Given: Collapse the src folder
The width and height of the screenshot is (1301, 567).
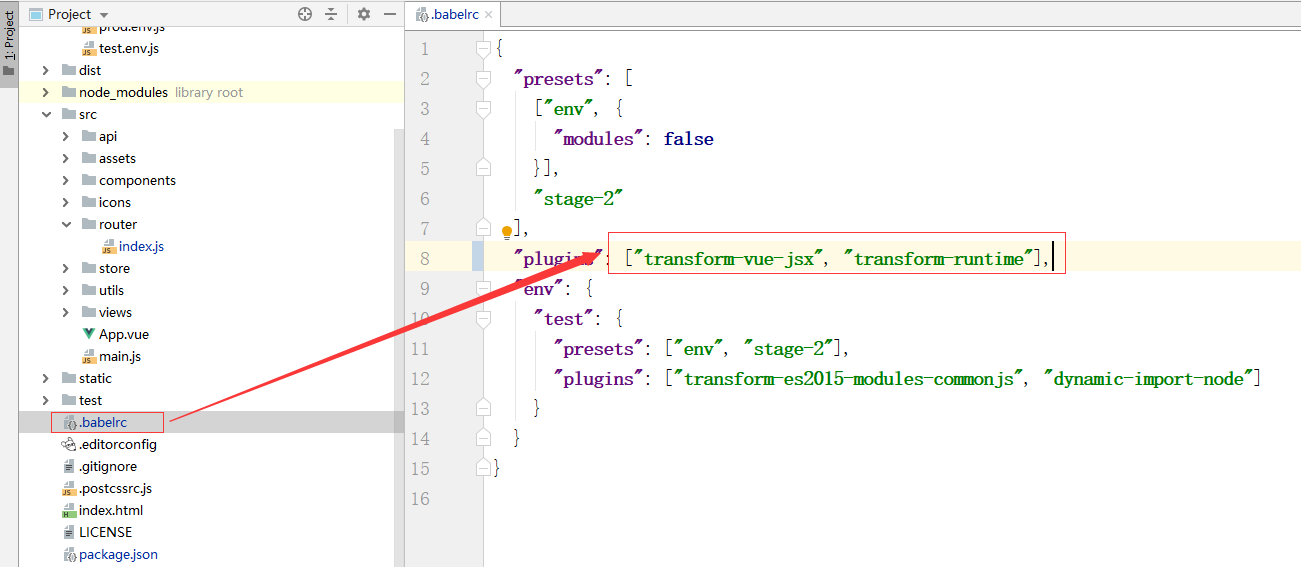Looking at the screenshot, I should coord(45,114).
